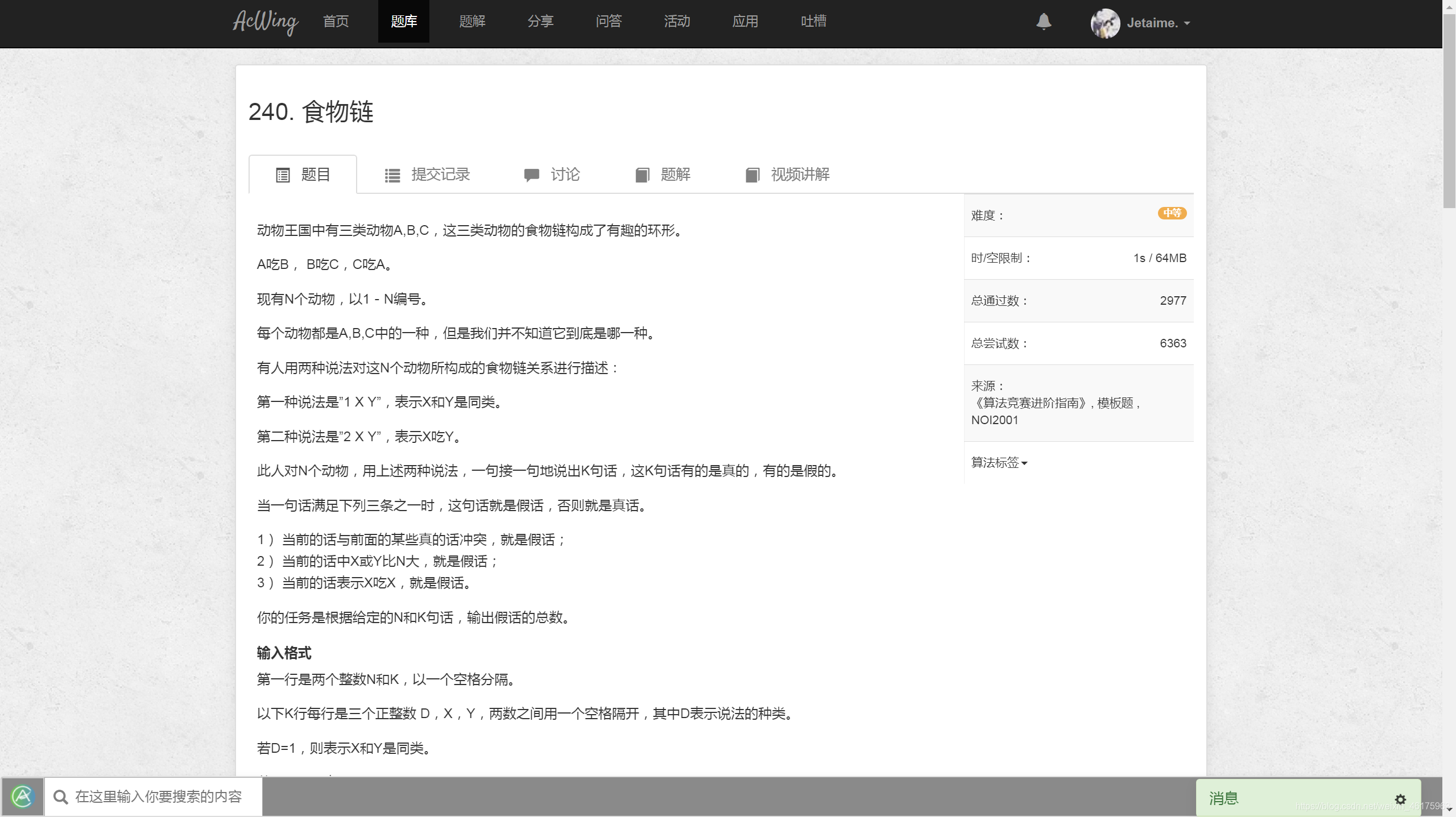Switch to the 讨论 tab
Viewport: 1456px width, 817px height.
point(552,175)
